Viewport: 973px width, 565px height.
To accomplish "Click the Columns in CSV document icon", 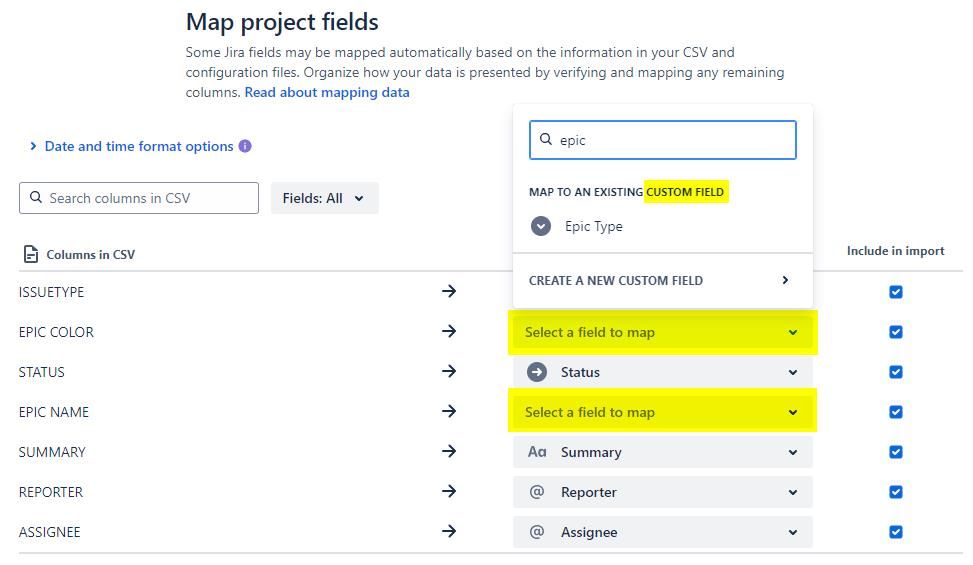I will pos(30,255).
